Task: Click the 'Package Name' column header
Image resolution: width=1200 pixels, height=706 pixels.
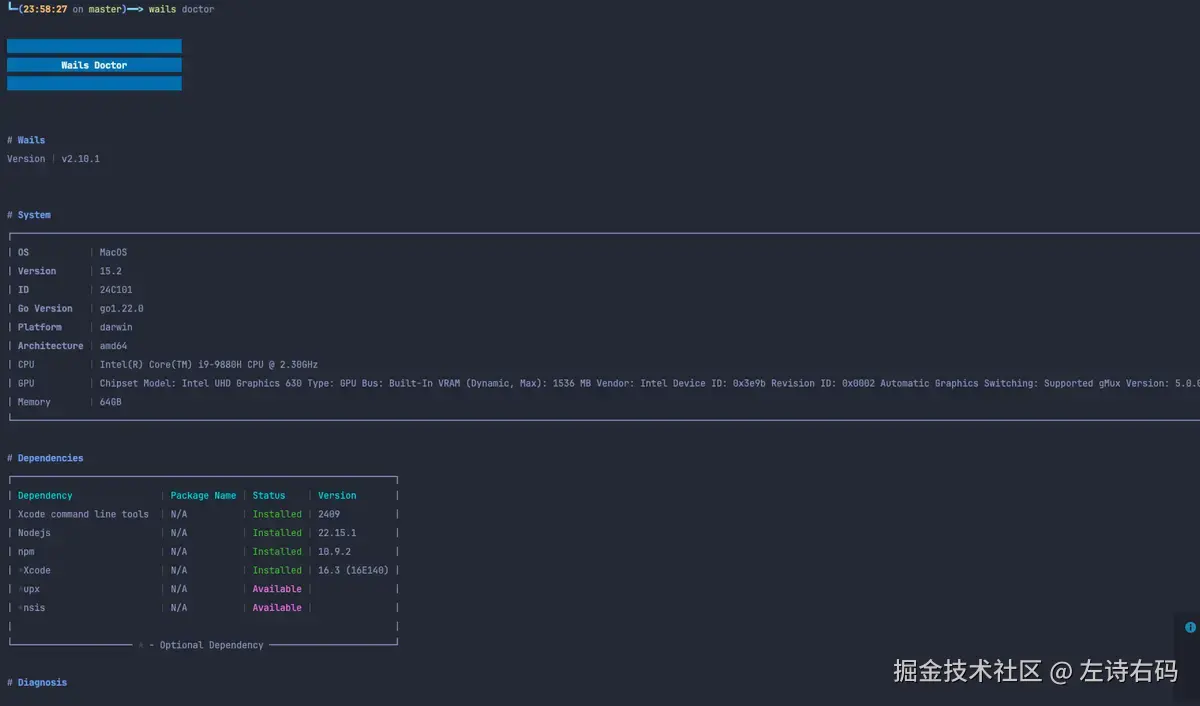Action: click(x=204, y=496)
